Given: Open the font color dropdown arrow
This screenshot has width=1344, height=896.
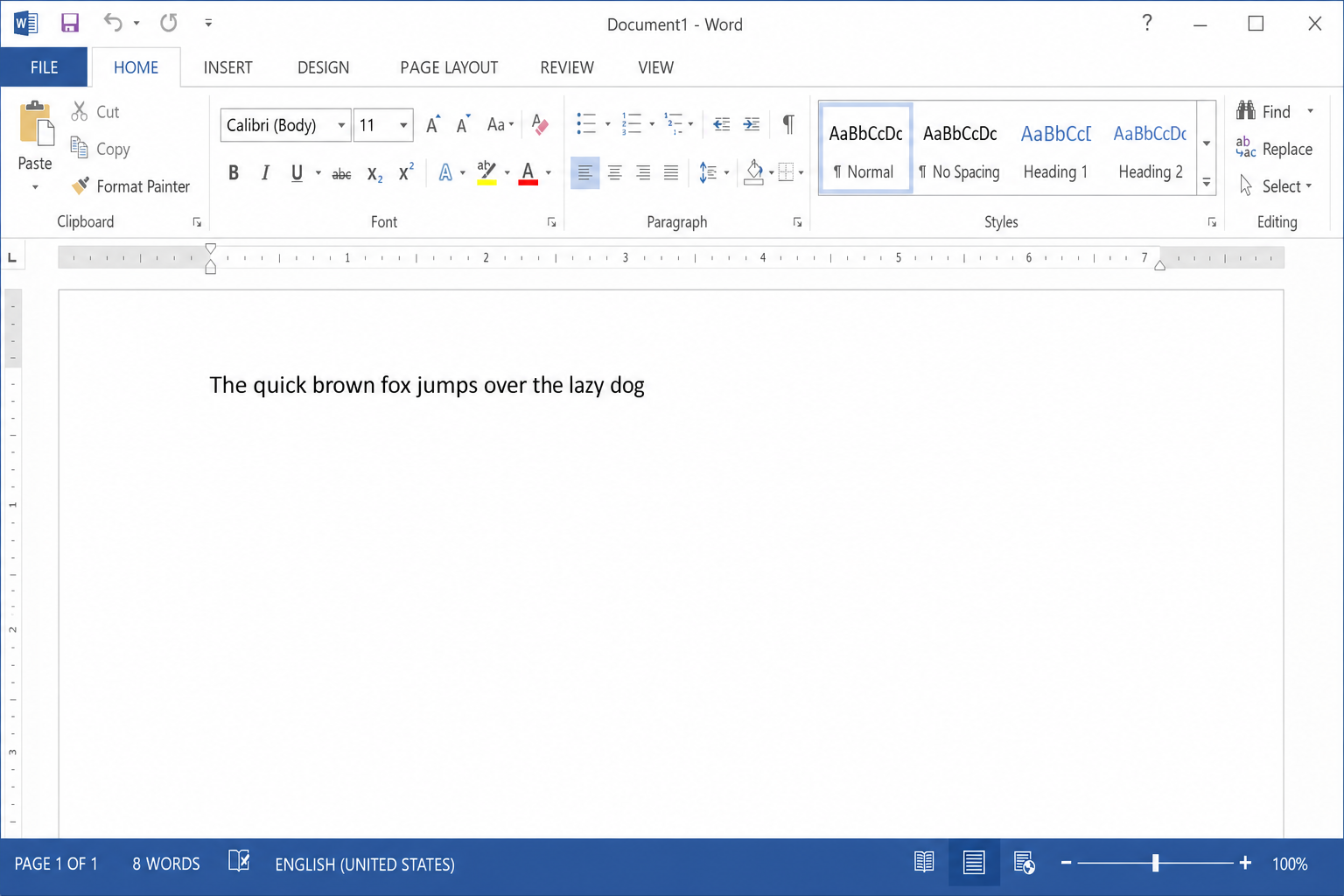Looking at the screenshot, I should (549, 173).
